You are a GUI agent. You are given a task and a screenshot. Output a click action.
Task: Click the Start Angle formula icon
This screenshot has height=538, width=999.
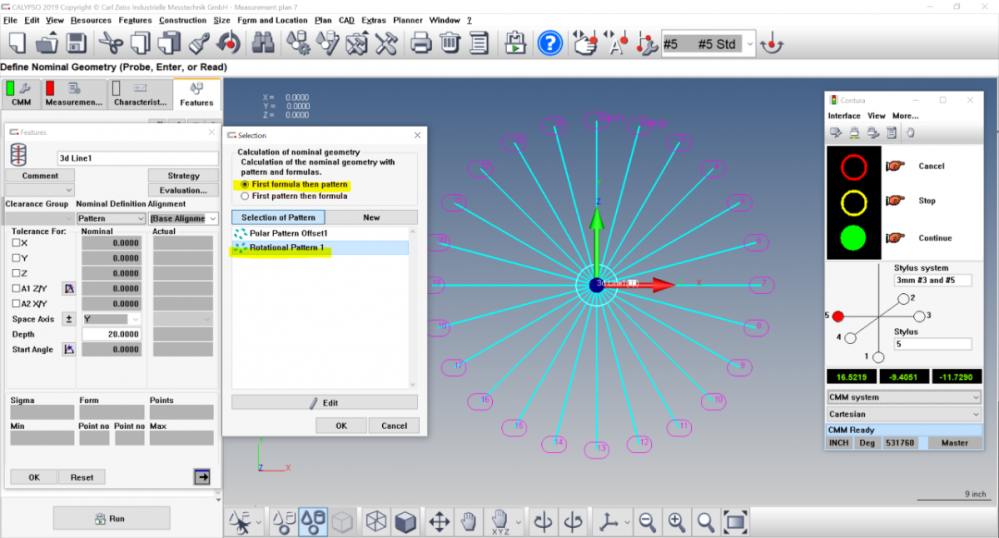point(69,349)
